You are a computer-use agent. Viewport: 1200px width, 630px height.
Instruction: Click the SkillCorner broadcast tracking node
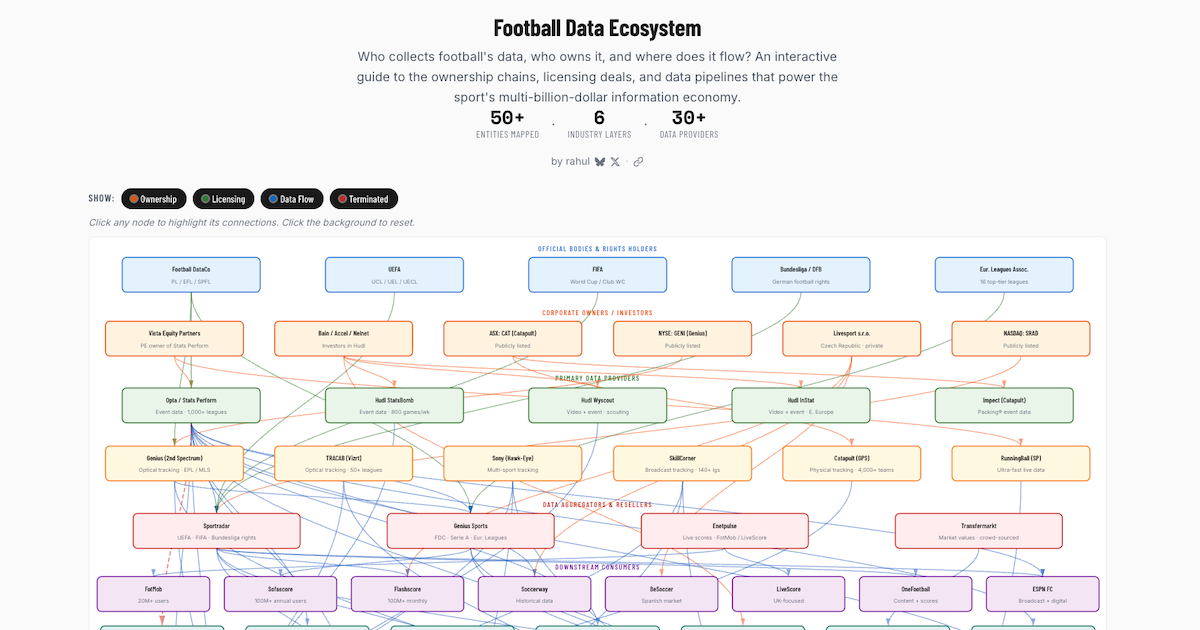683,463
